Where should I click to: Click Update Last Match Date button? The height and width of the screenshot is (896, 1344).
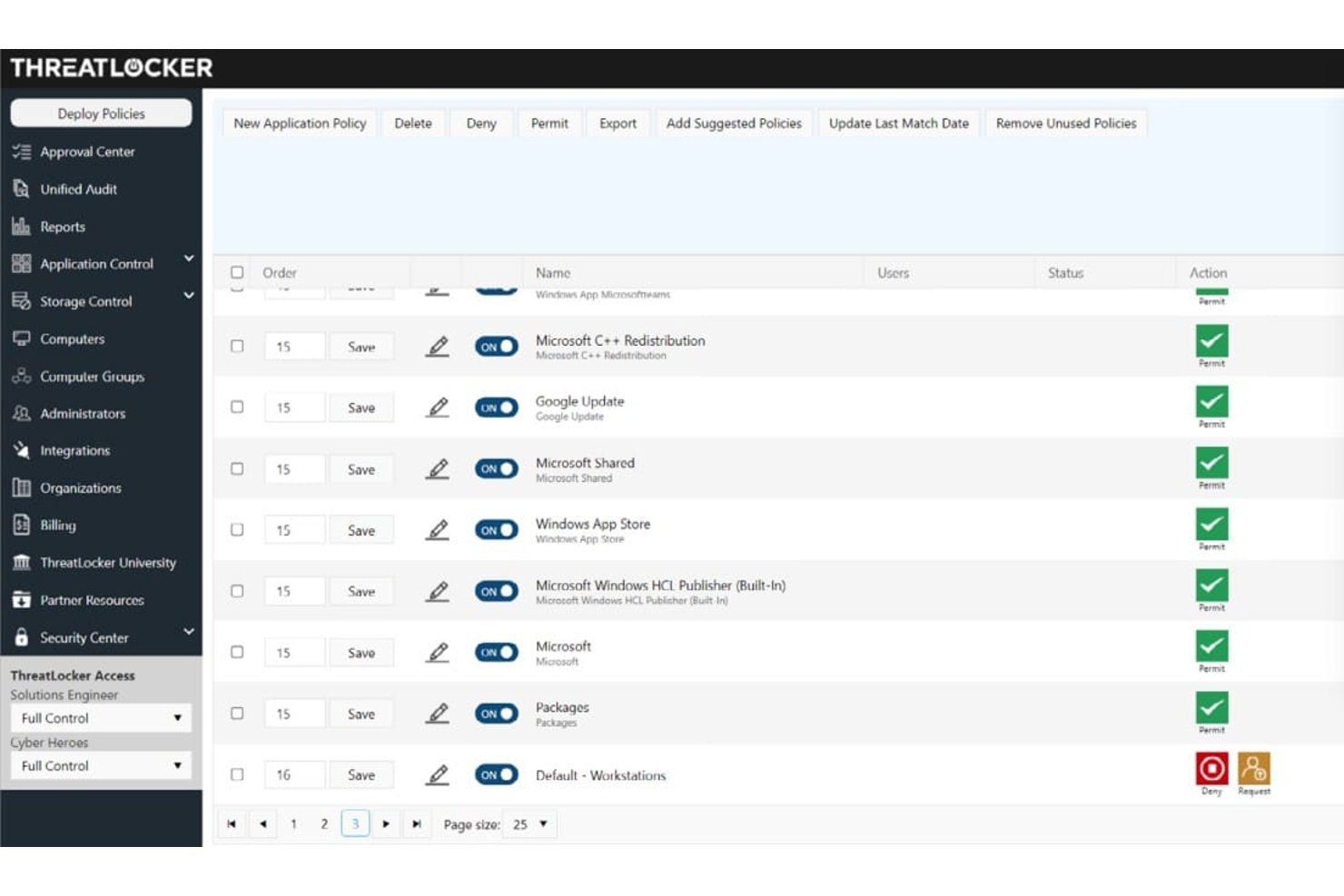(899, 123)
